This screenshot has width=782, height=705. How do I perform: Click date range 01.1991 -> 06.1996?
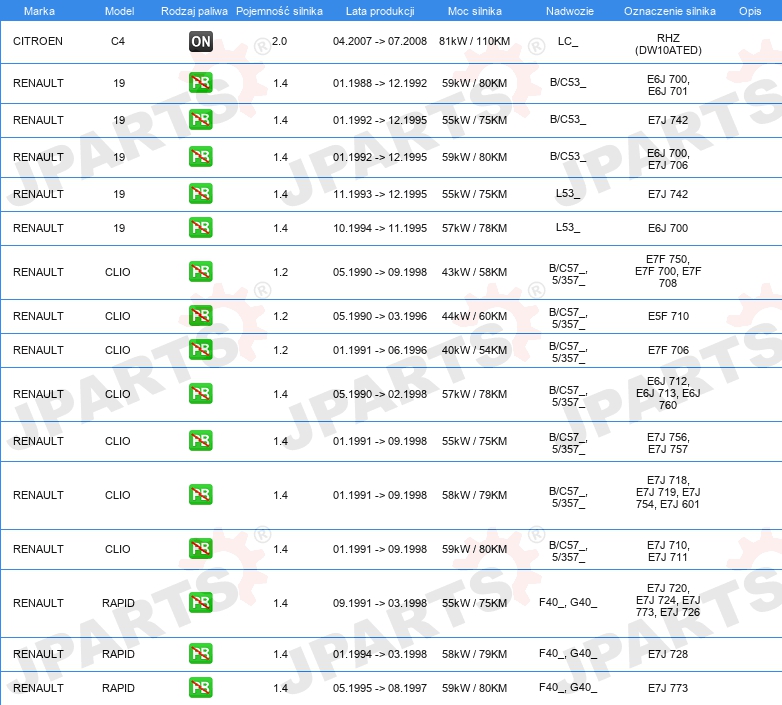pyautogui.click(x=380, y=350)
